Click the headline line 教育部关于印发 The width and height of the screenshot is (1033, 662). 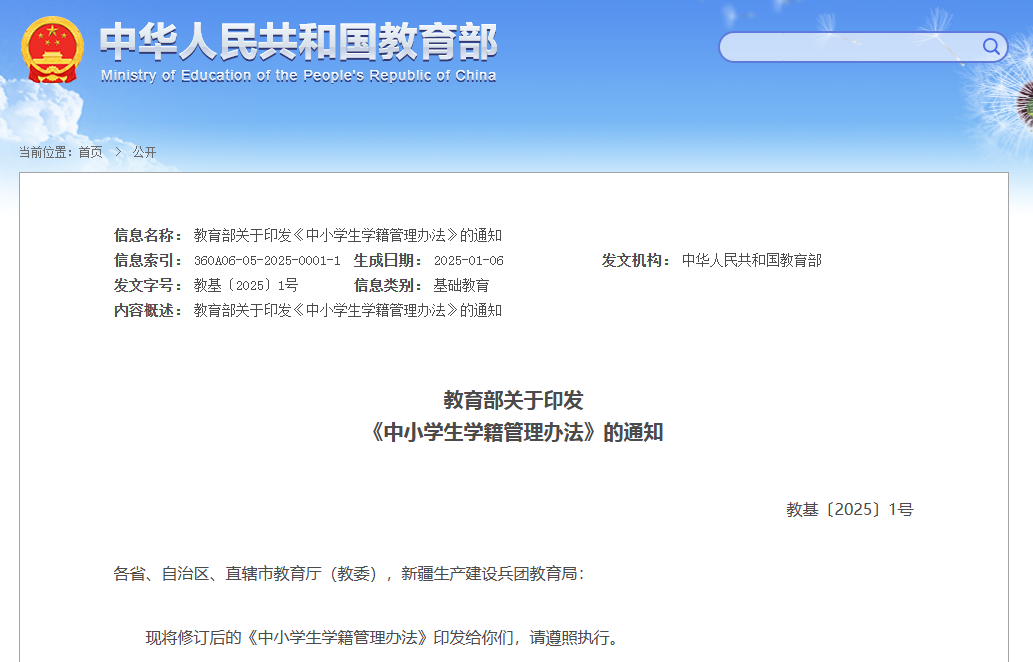pyautogui.click(x=513, y=400)
